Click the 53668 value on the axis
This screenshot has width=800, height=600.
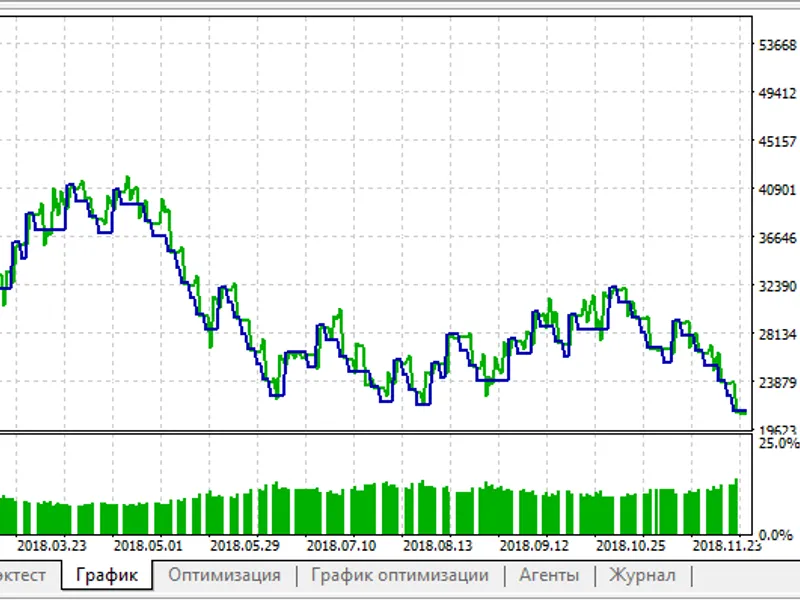pyautogui.click(x=778, y=45)
